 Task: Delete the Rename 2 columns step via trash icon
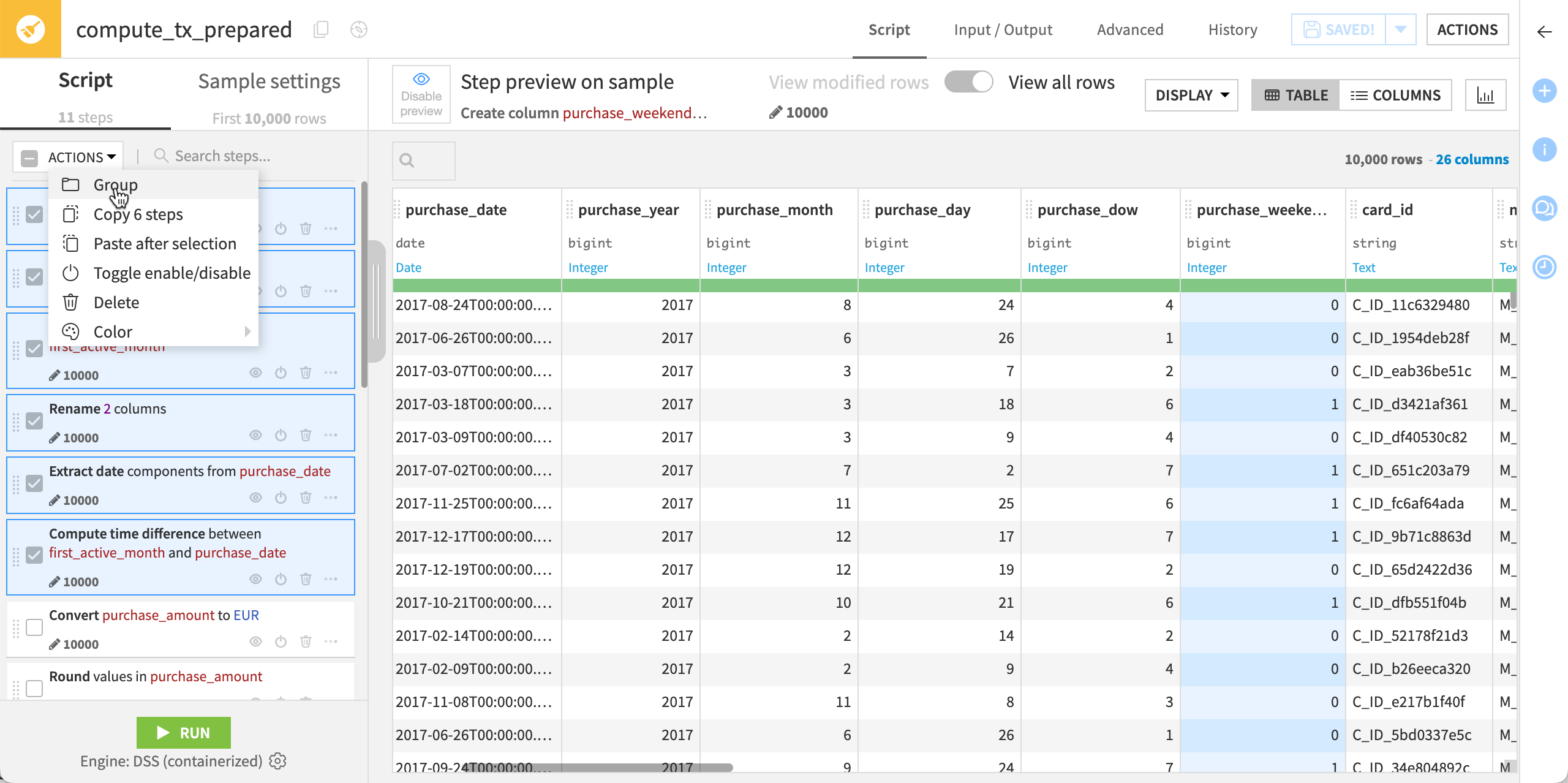click(x=306, y=435)
